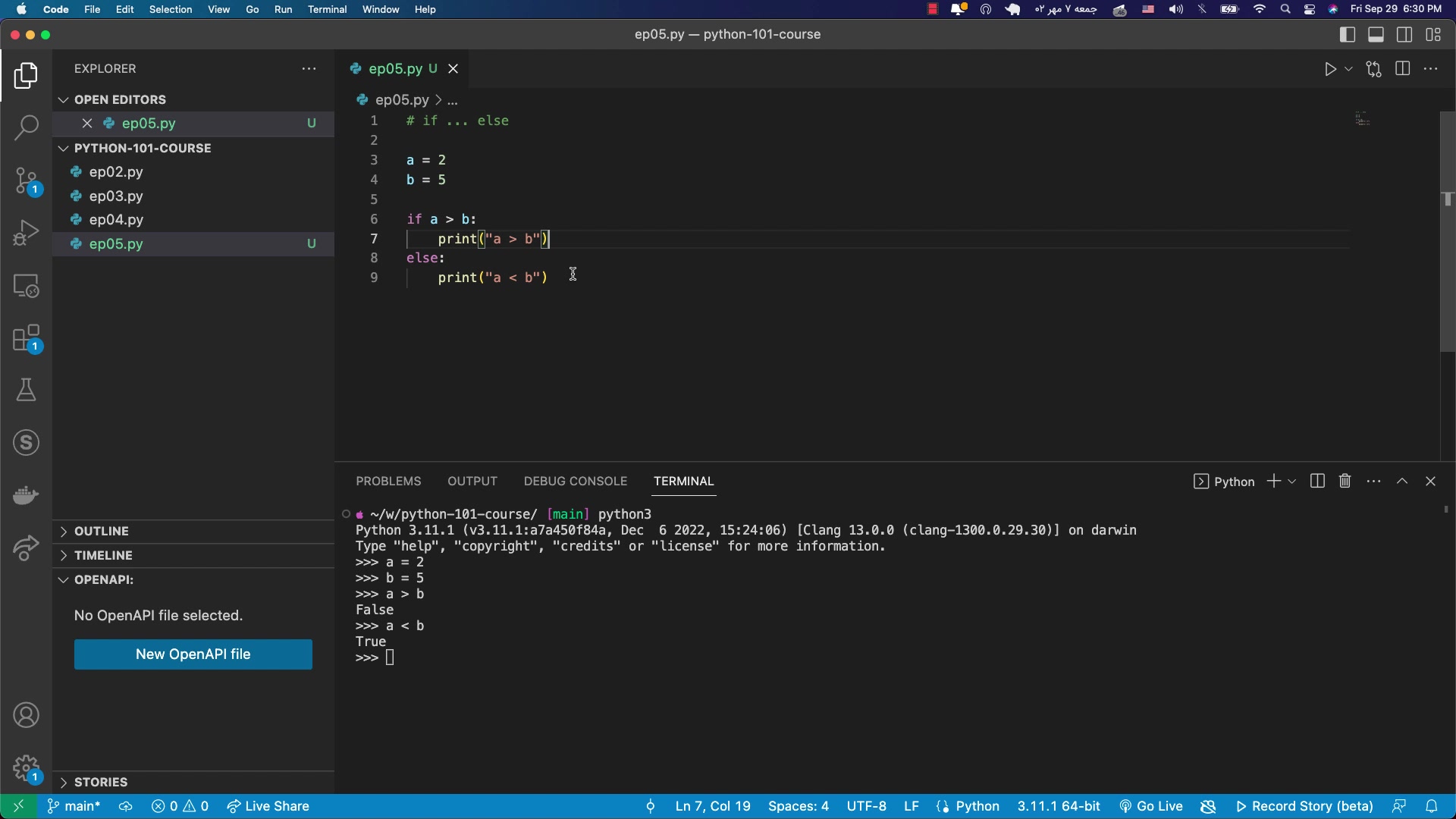Expand the OUTLINE section
This screenshot has width=1456, height=819.
102,532
